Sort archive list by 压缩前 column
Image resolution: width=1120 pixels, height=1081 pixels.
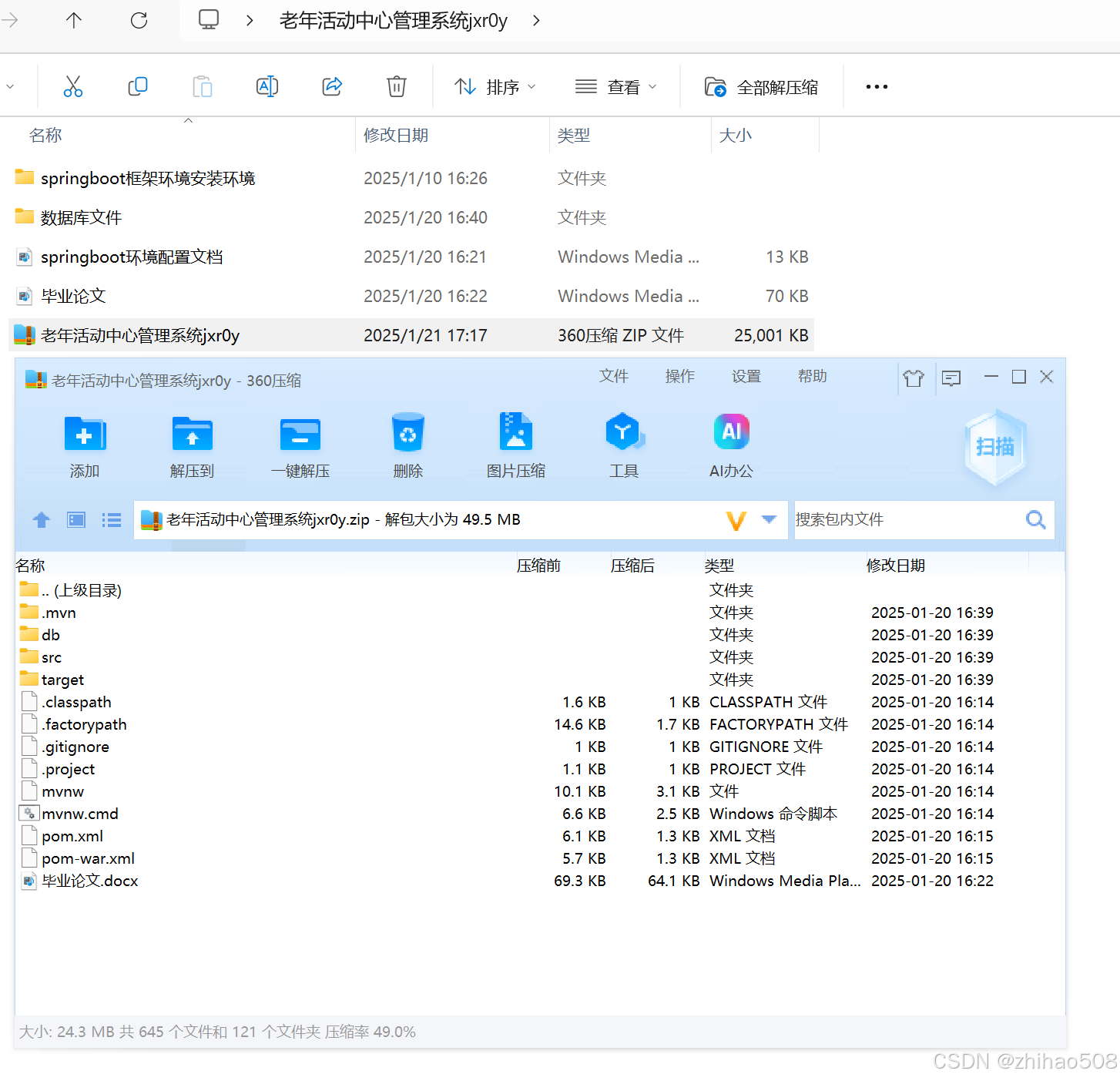538,566
